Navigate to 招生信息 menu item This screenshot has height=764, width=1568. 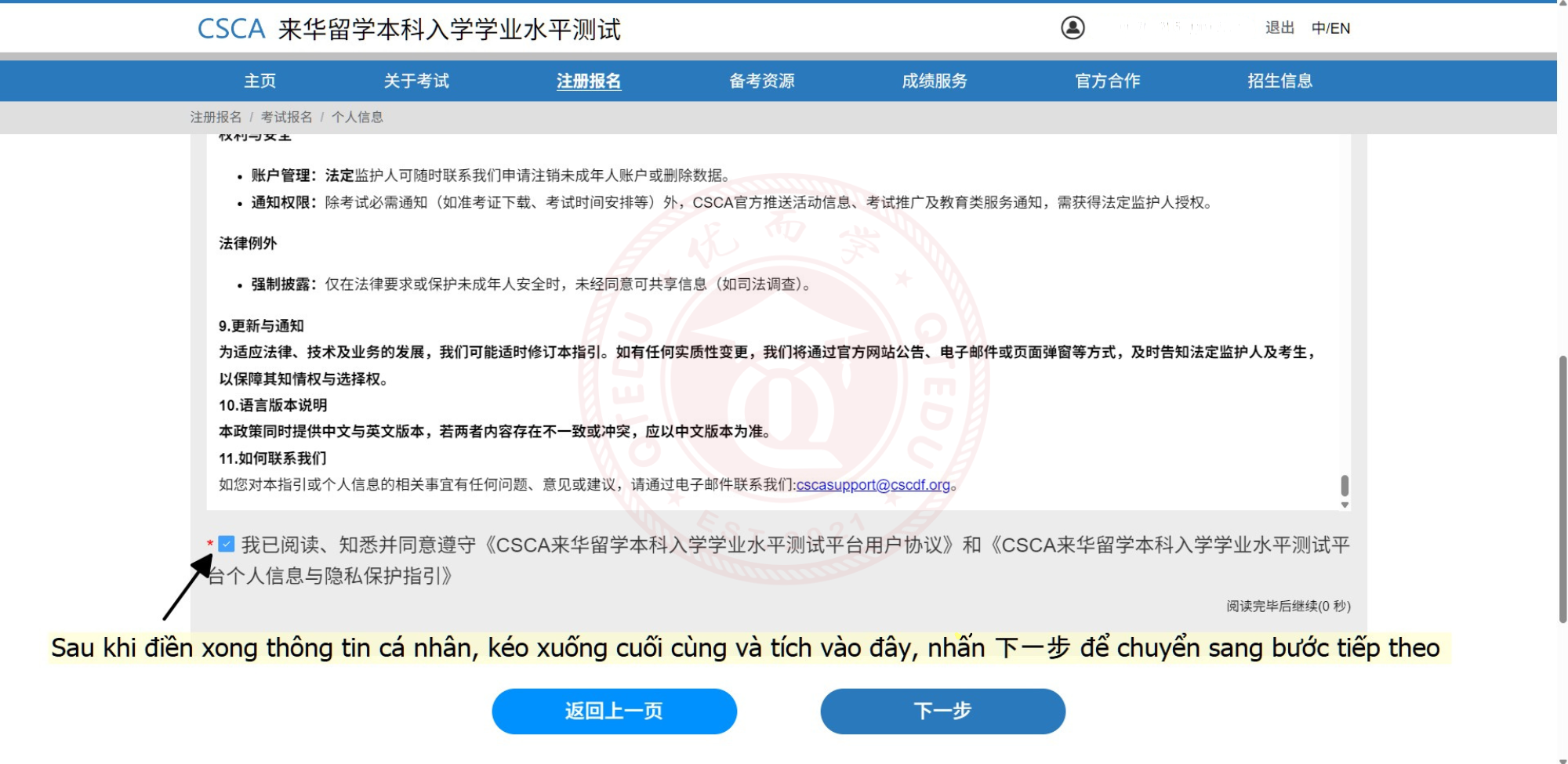coord(1279,81)
